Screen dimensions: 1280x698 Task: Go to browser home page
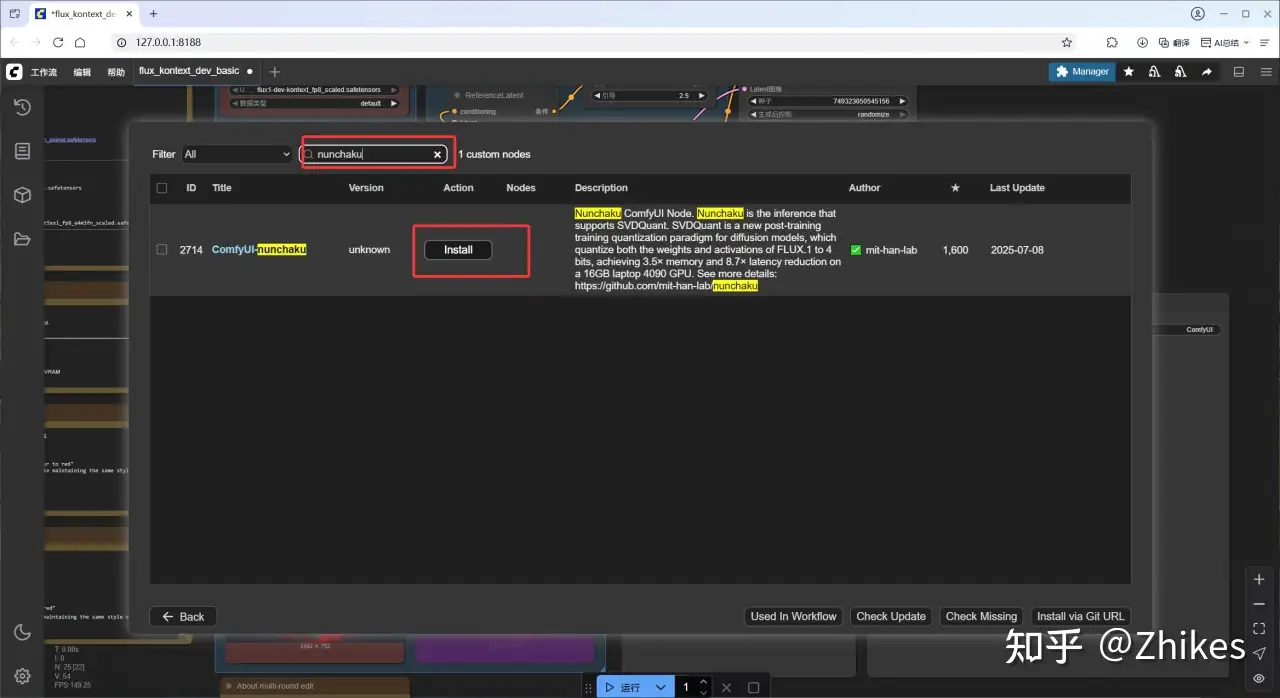click(x=80, y=43)
